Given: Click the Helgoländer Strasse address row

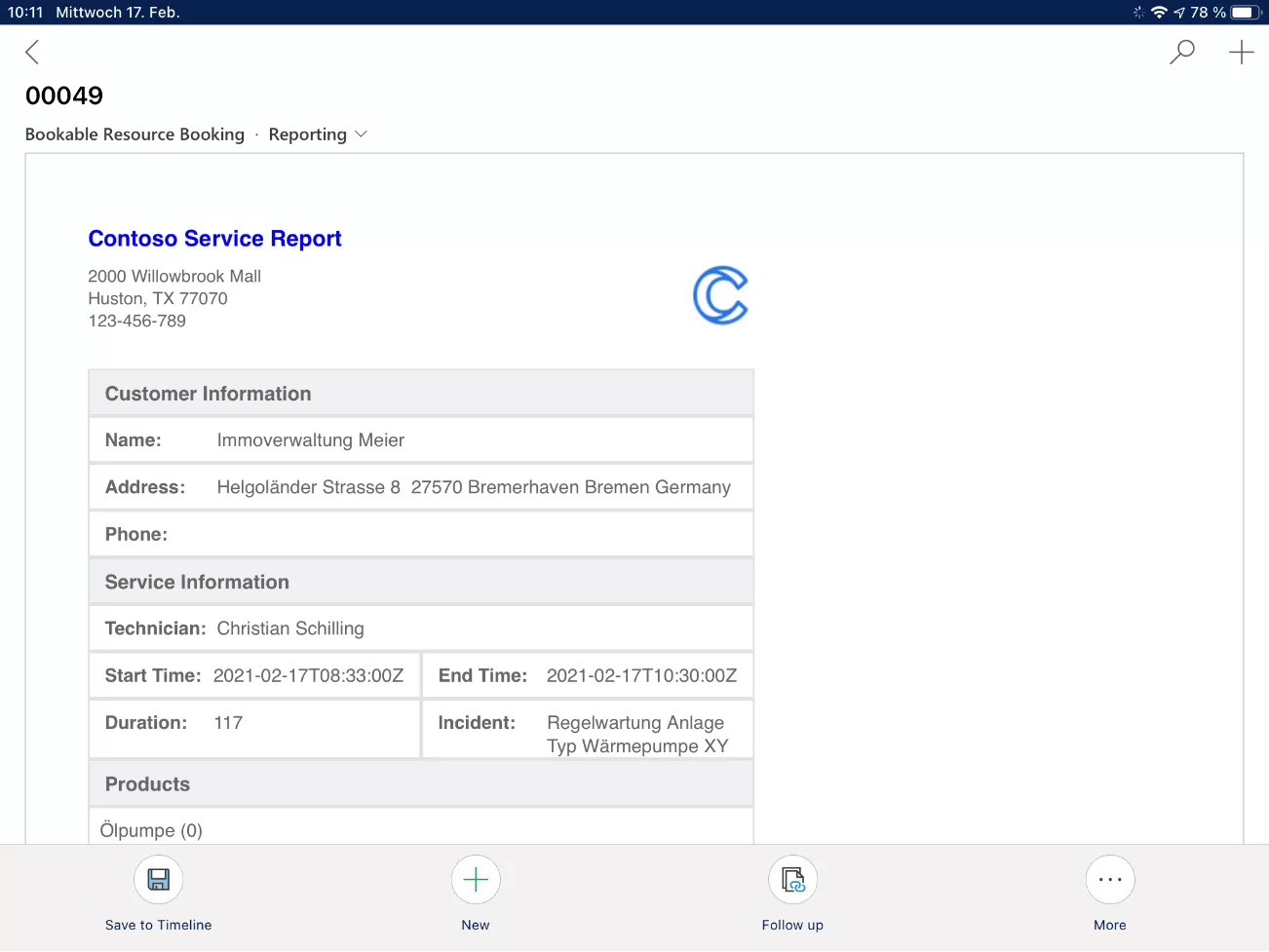Looking at the screenshot, I should coord(473,487).
